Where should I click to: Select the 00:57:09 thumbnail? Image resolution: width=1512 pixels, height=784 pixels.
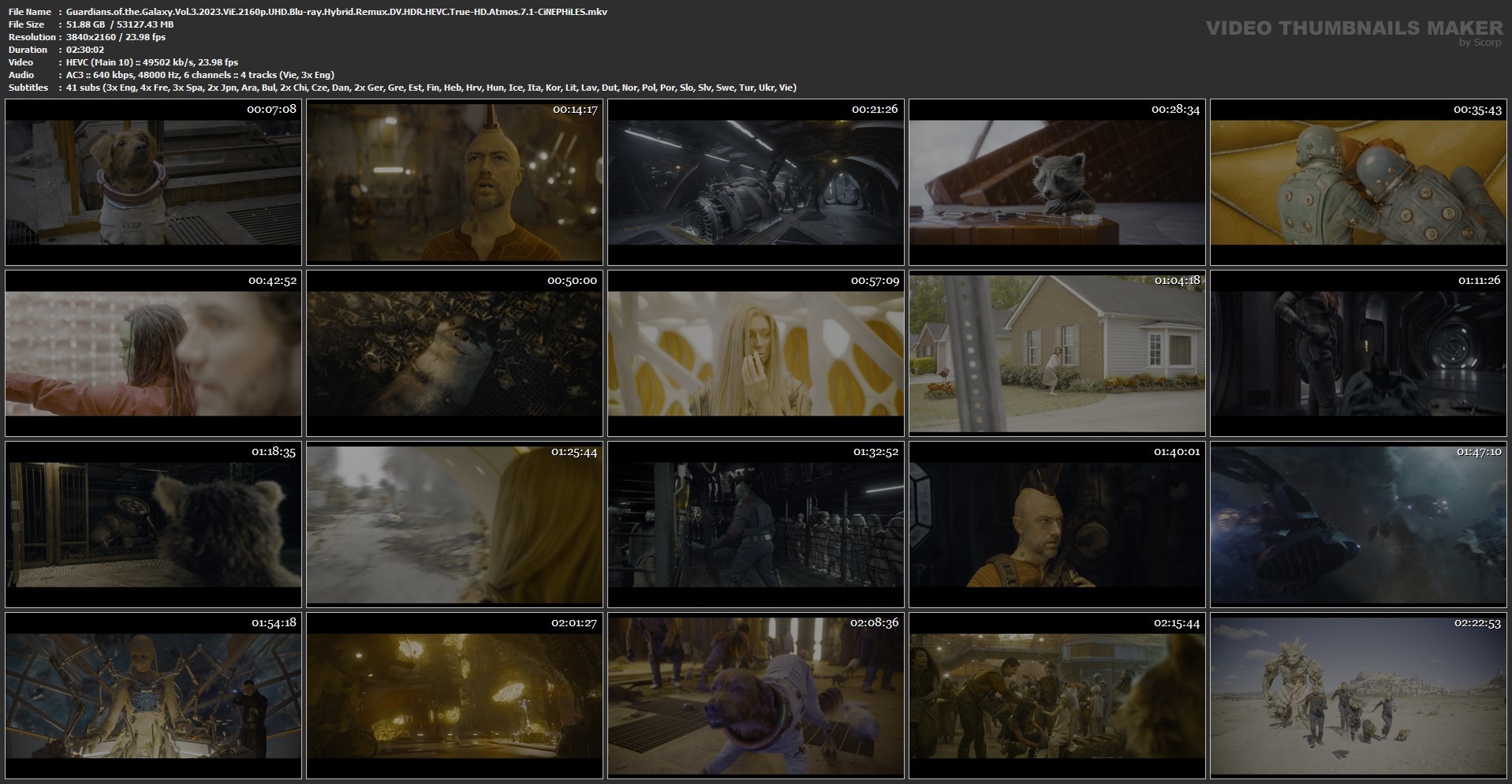point(756,353)
